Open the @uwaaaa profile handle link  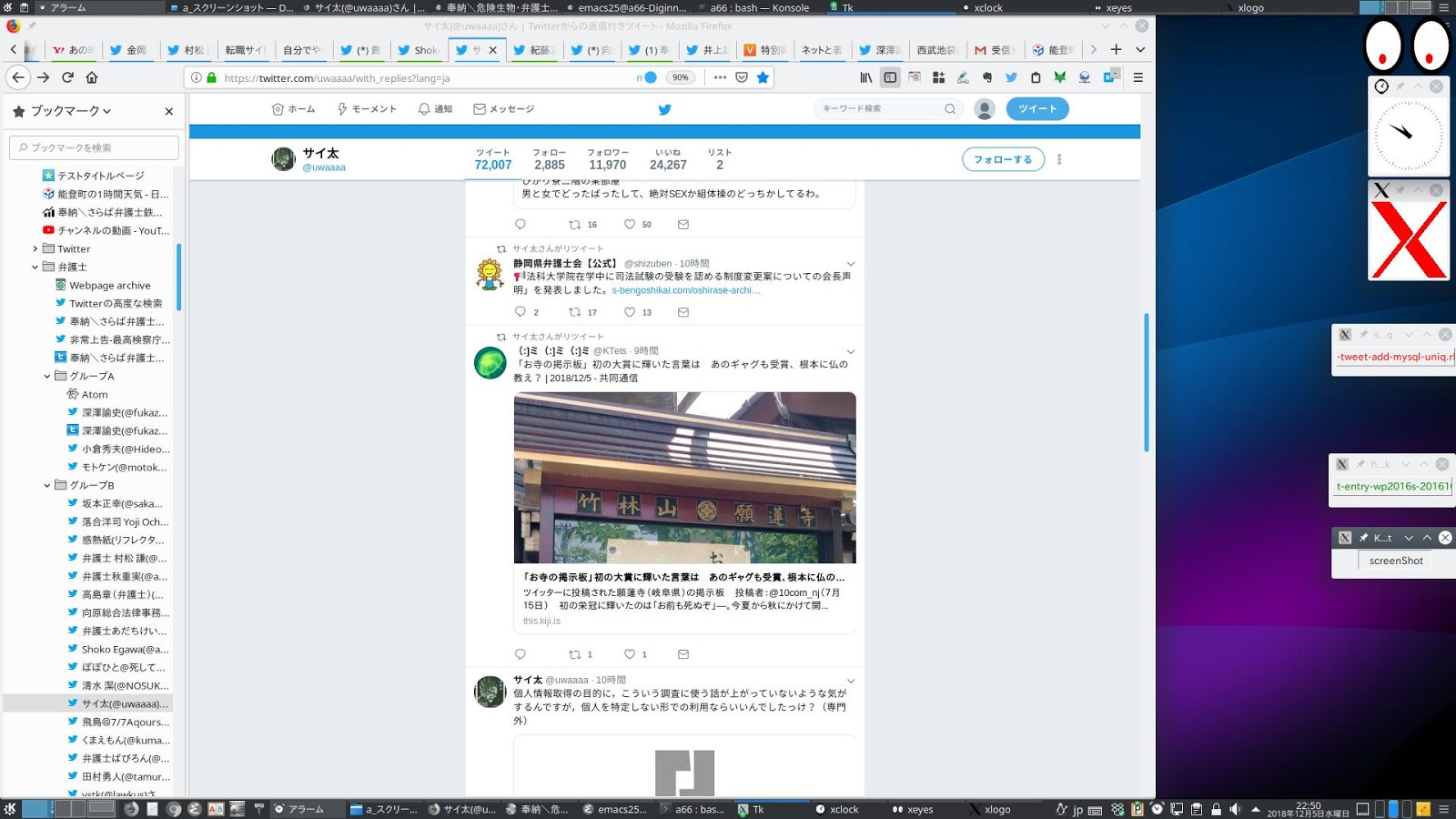coord(324,167)
